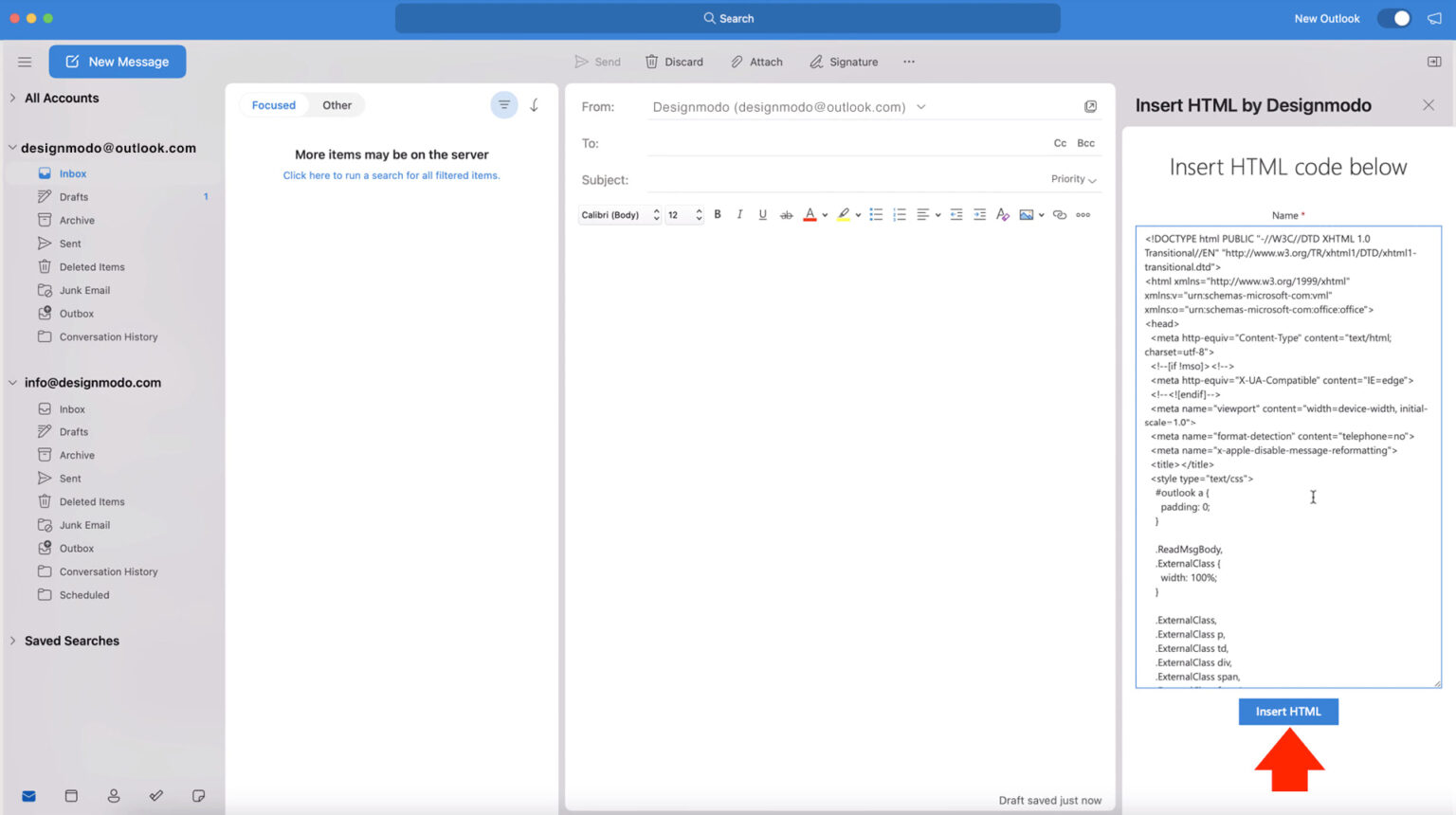This screenshot has height=815, width=1456.
Task: Switch to the Other inbox tab
Action: pyautogui.click(x=337, y=105)
